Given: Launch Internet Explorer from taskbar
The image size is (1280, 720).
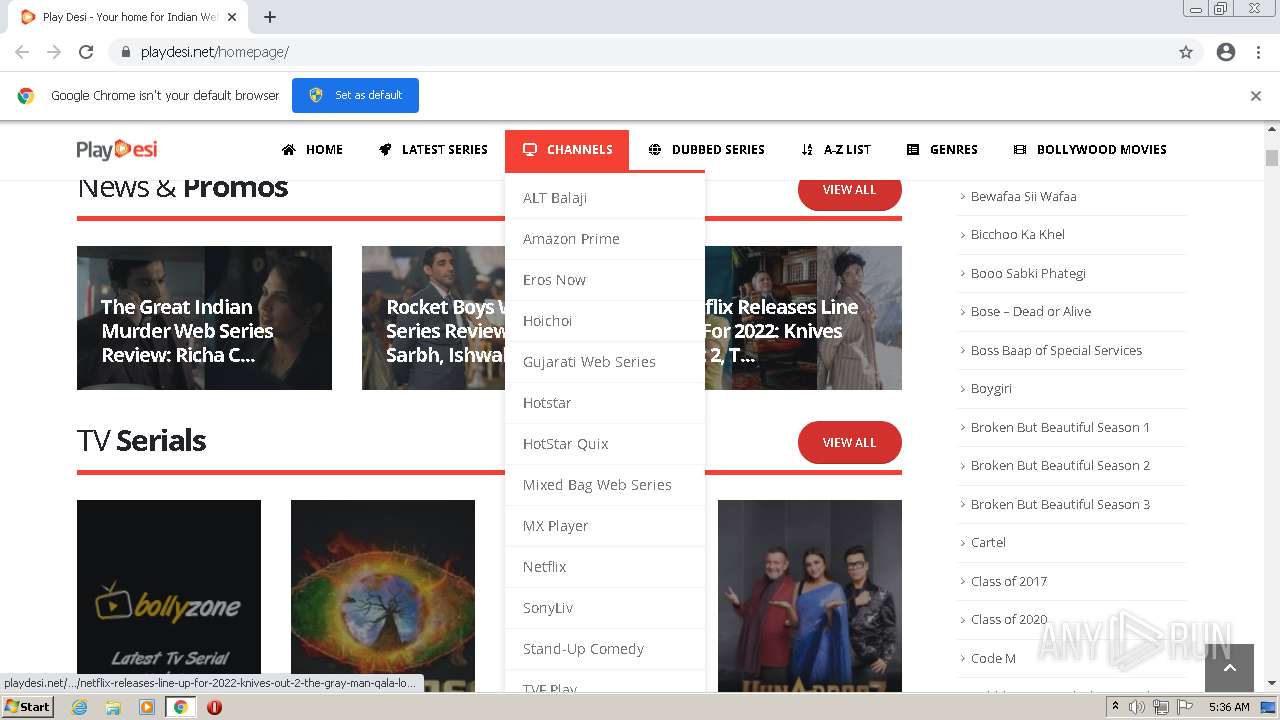Looking at the screenshot, I should pos(79,707).
